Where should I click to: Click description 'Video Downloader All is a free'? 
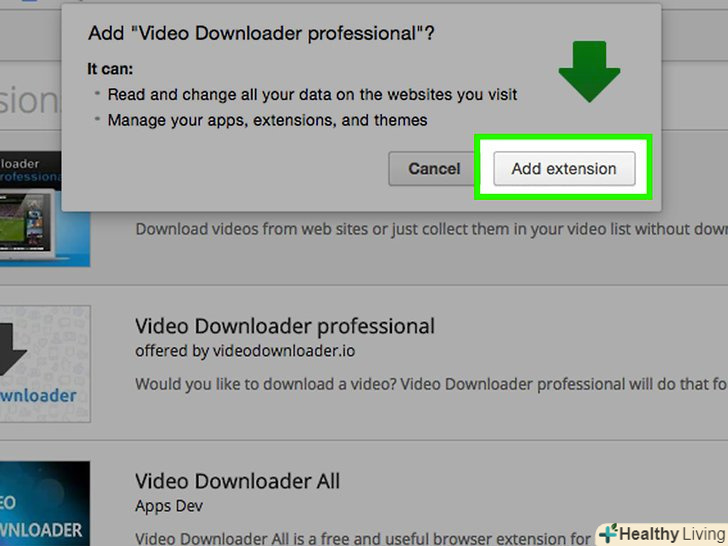click(x=363, y=539)
